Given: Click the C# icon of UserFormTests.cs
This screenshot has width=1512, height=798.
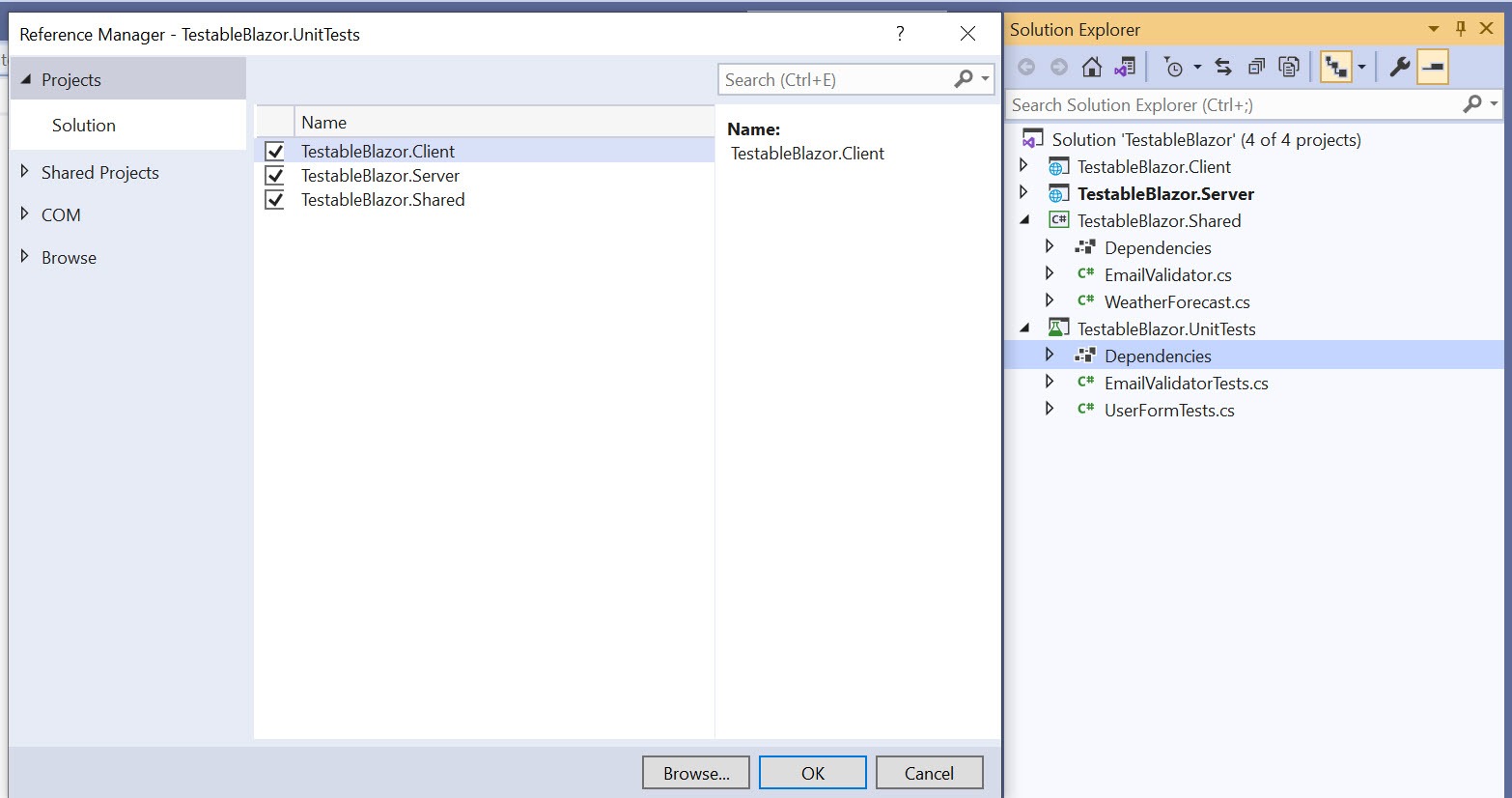Looking at the screenshot, I should click(x=1085, y=410).
